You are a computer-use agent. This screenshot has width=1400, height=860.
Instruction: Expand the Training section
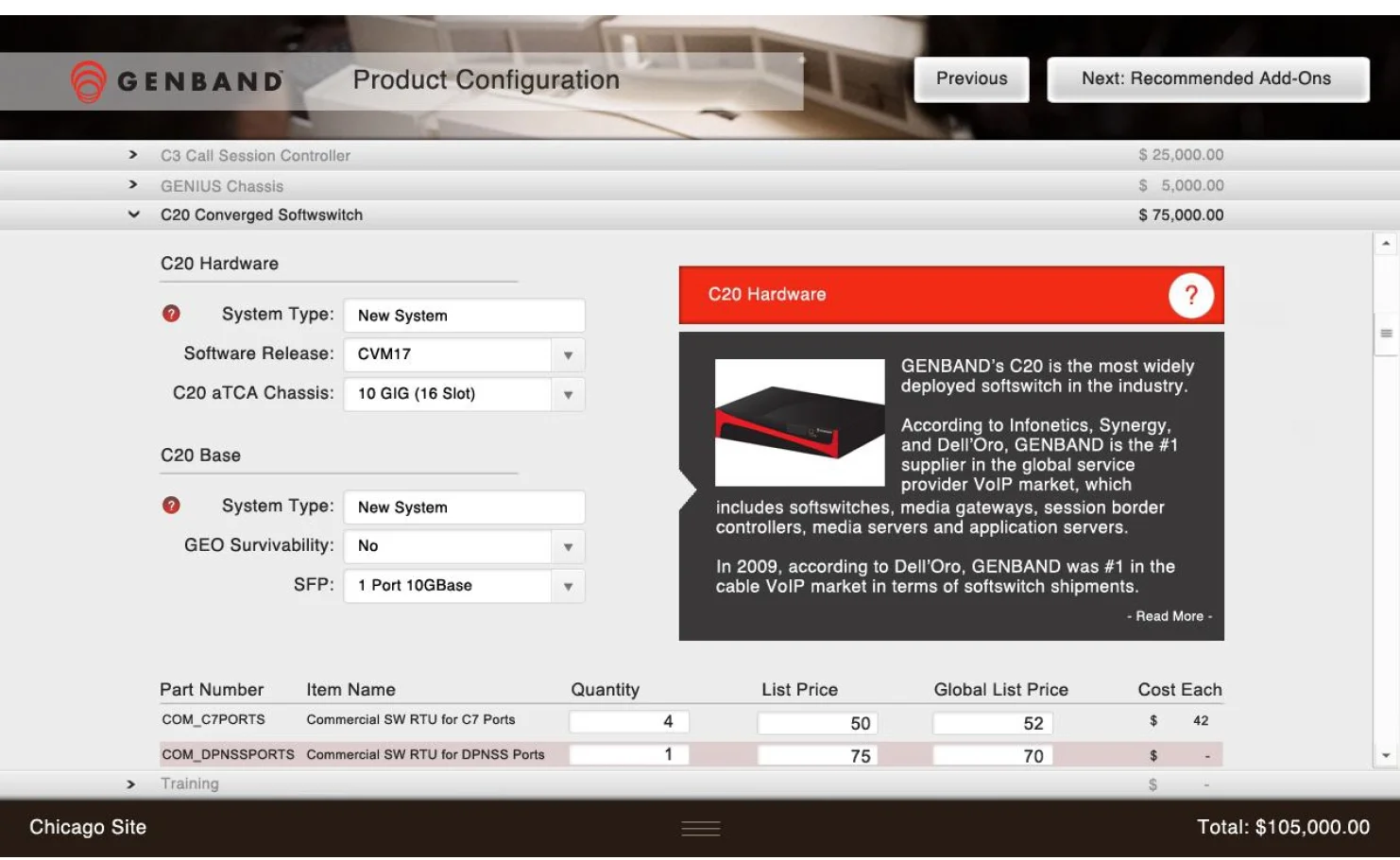(131, 784)
